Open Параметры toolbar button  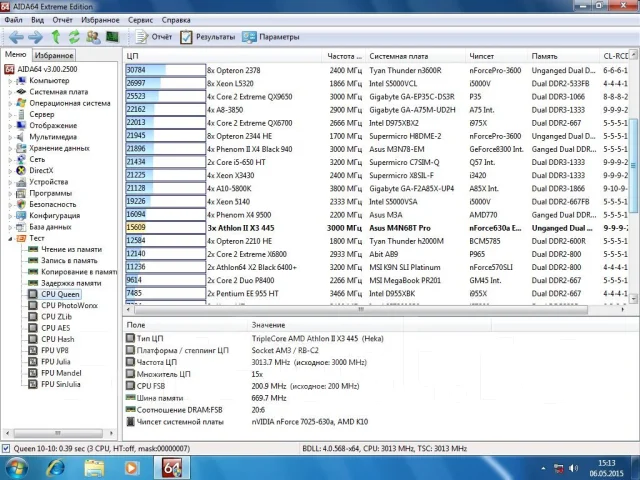[270, 37]
